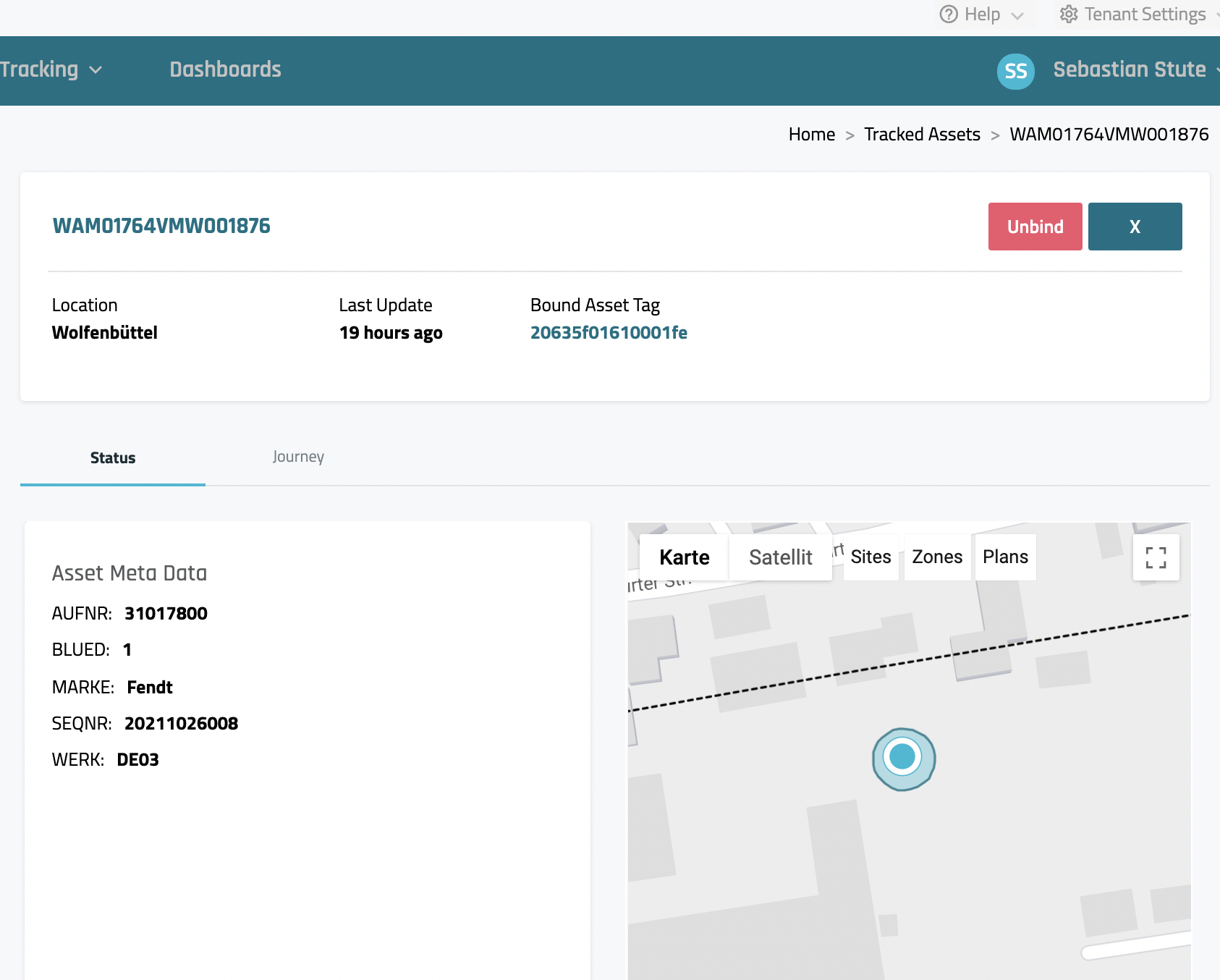Screen dimensions: 1220x980
Task: Navigate to Tracked Assets breadcrumb
Action: click(x=922, y=135)
